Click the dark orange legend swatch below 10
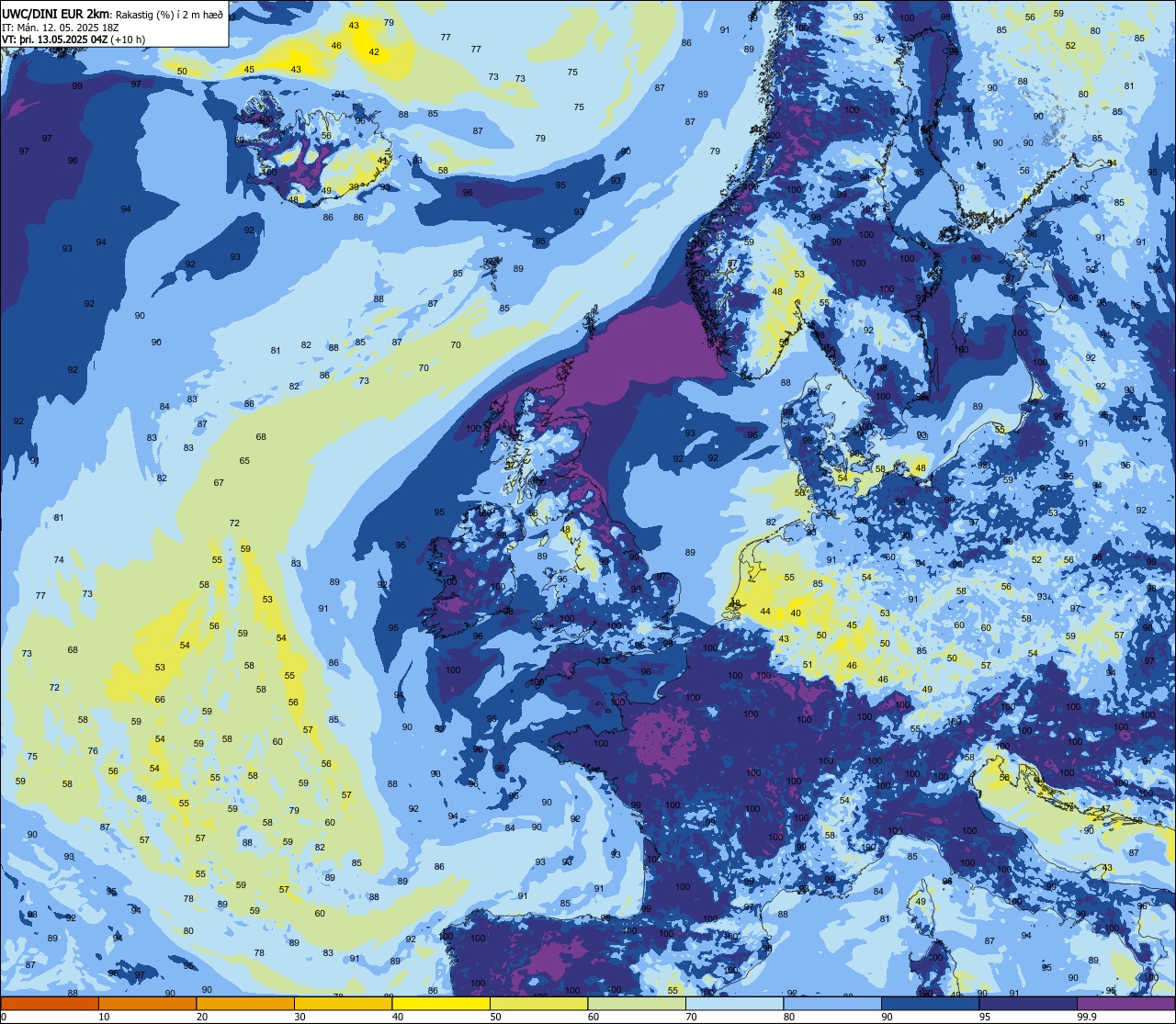 pos(50,1004)
